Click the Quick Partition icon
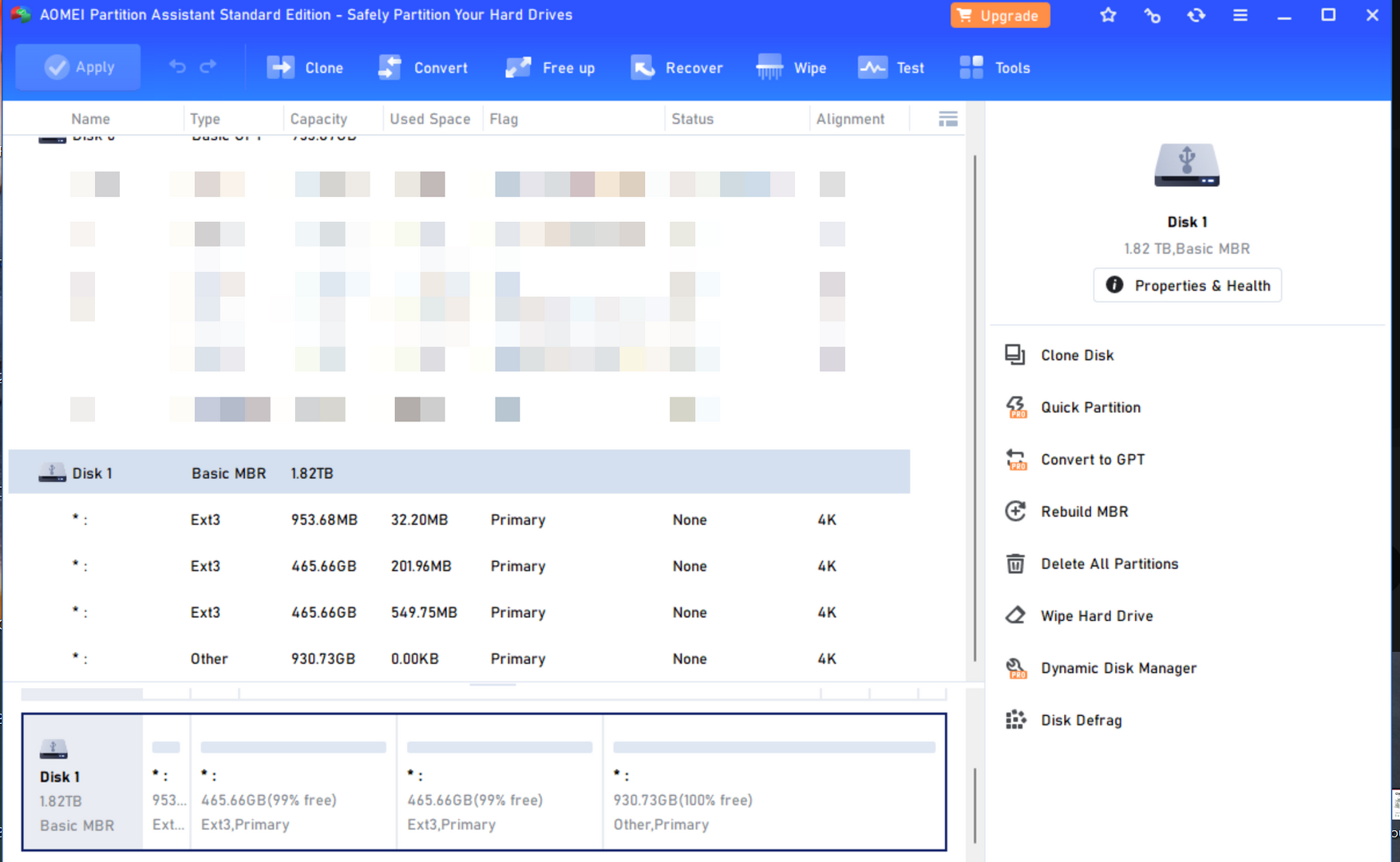Viewport: 1400px width, 862px height. tap(1015, 407)
